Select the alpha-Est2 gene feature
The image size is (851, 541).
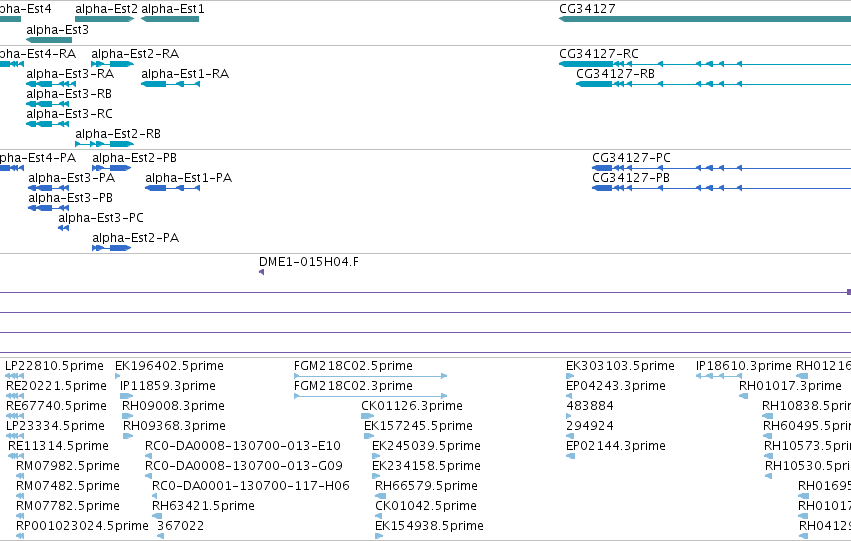click(105, 19)
